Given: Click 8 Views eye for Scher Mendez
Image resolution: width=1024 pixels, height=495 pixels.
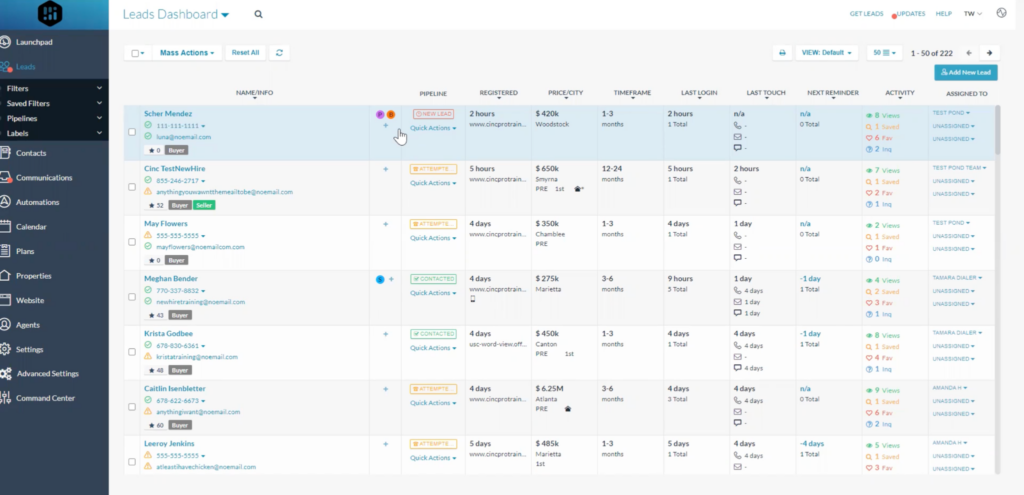Looking at the screenshot, I should click(x=882, y=116).
